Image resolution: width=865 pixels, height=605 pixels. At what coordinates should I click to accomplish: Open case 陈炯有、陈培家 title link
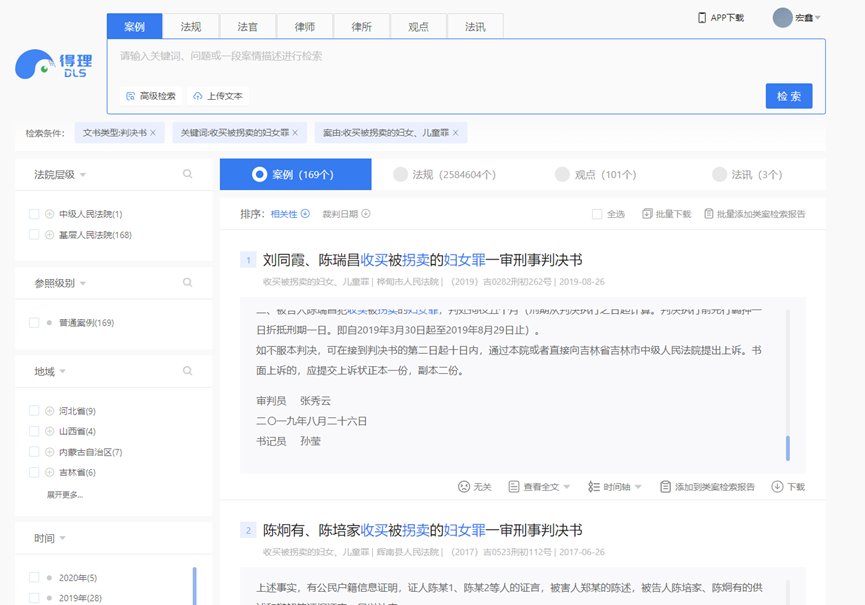pyautogui.click(x=423, y=530)
